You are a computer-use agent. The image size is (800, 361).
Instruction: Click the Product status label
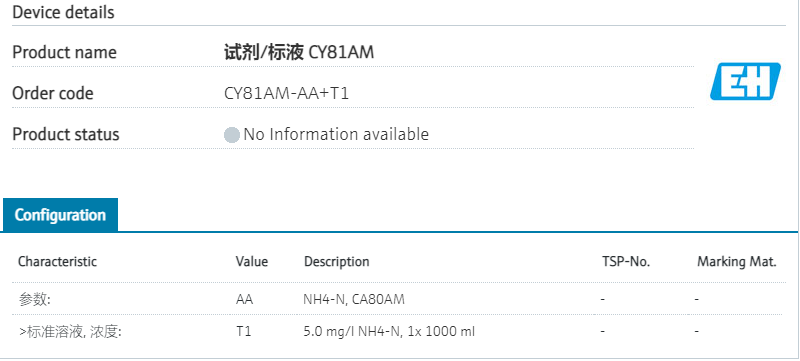click(65, 135)
